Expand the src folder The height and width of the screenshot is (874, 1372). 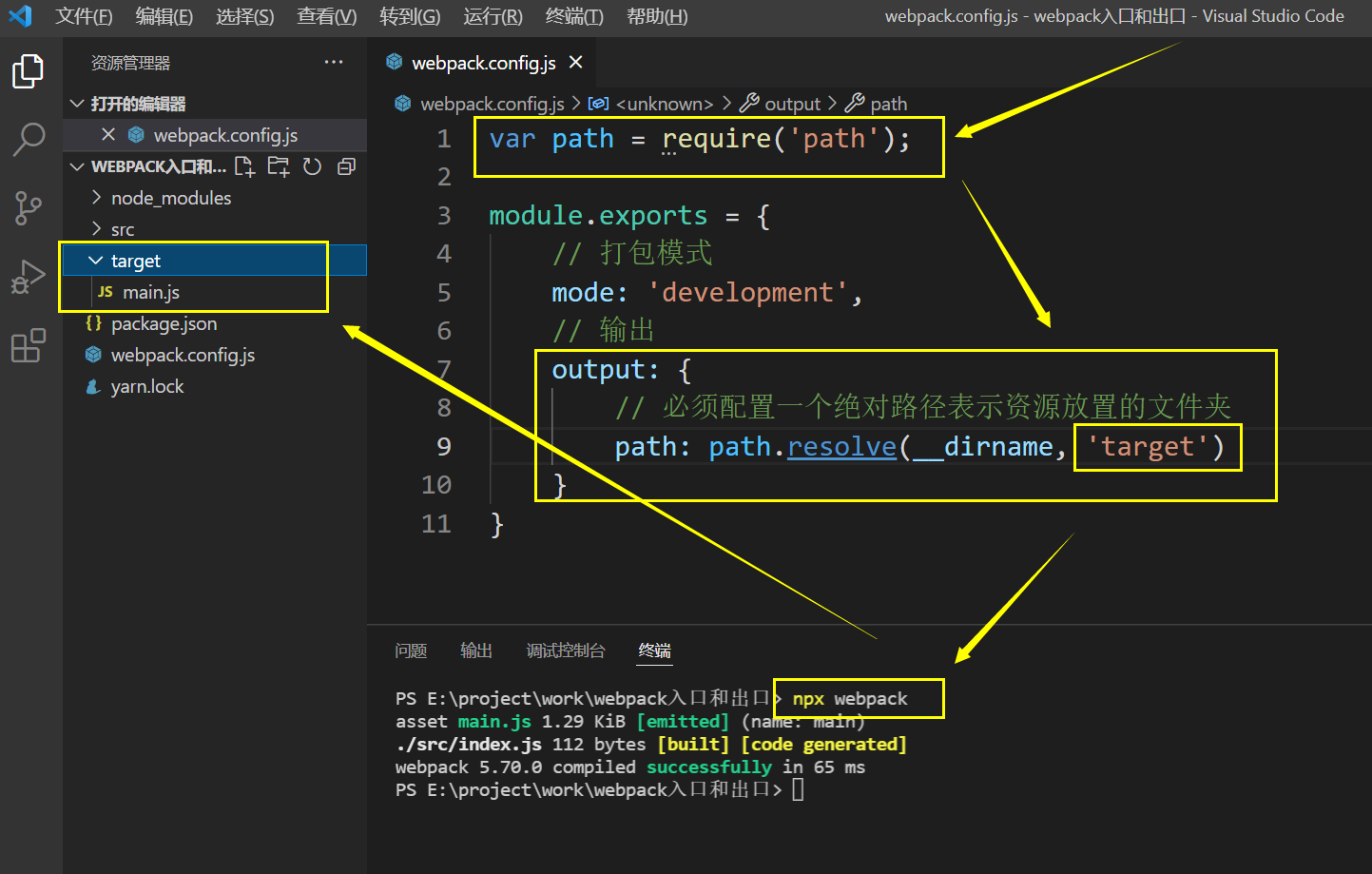click(96, 229)
